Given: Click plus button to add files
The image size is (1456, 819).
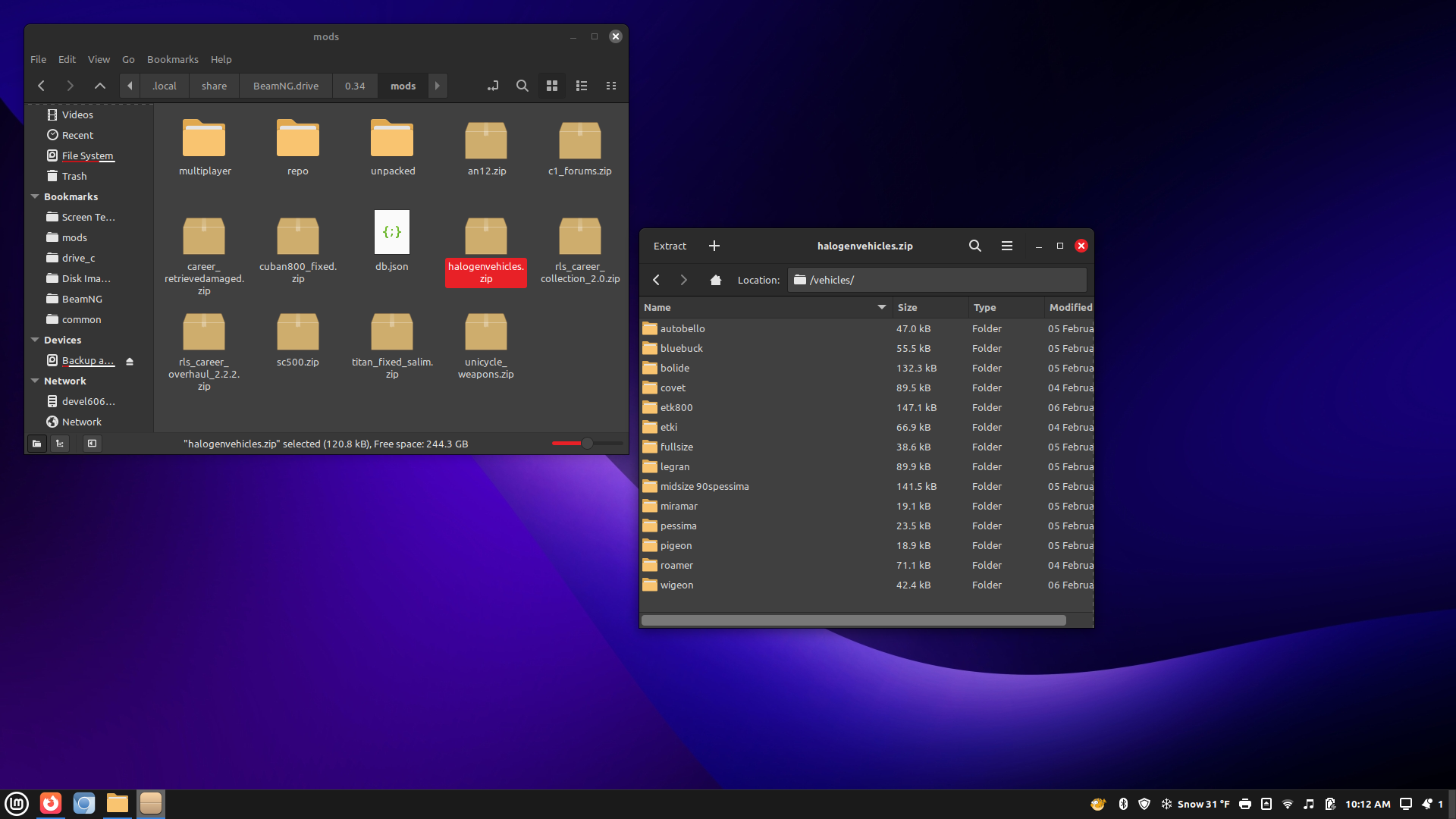Looking at the screenshot, I should pyautogui.click(x=714, y=246).
